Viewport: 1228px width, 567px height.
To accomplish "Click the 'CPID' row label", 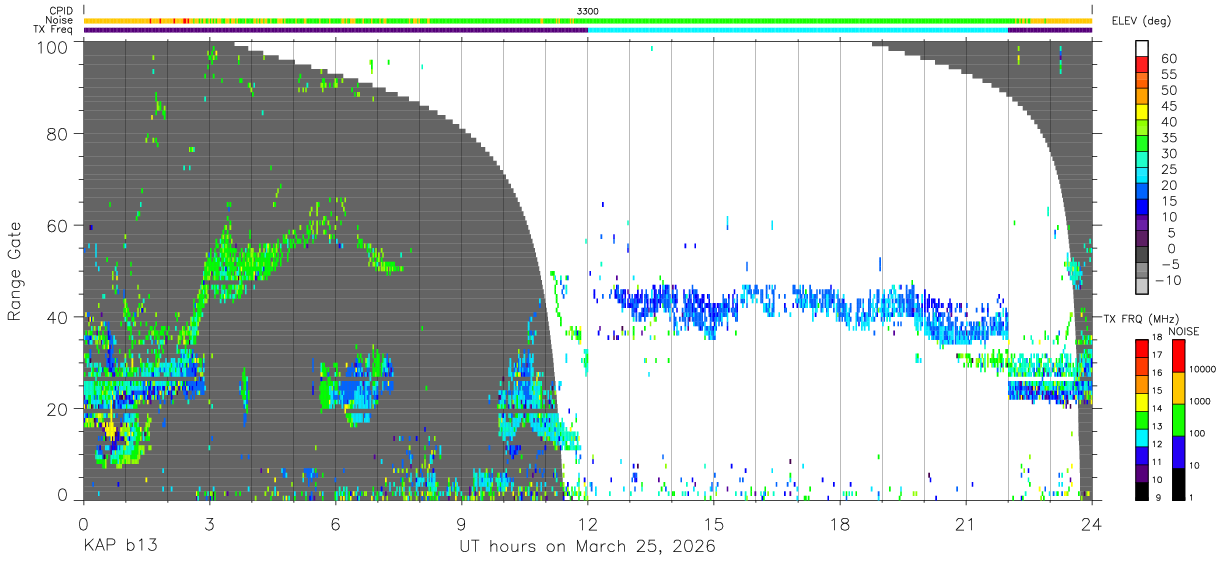I will pos(60,11).
